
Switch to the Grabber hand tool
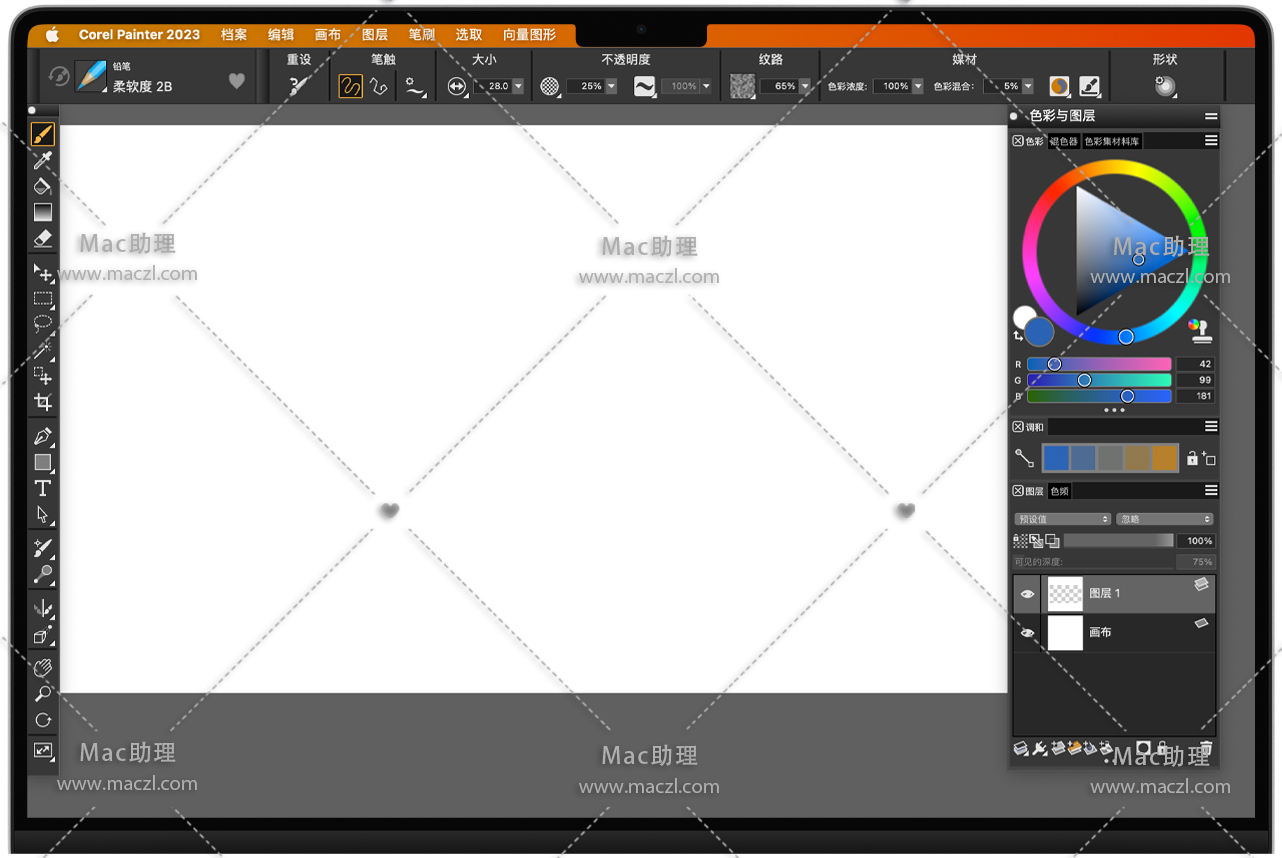pyautogui.click(x=42, y=667)
